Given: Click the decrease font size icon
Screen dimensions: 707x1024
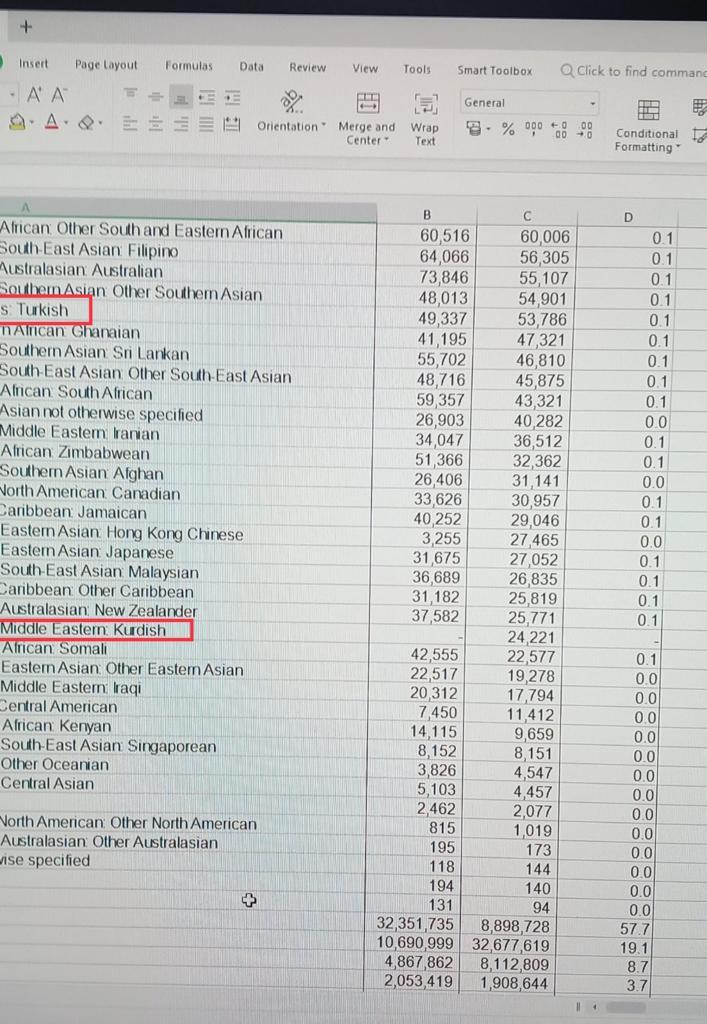Looking at the screenshot, I should click(59, 96).
